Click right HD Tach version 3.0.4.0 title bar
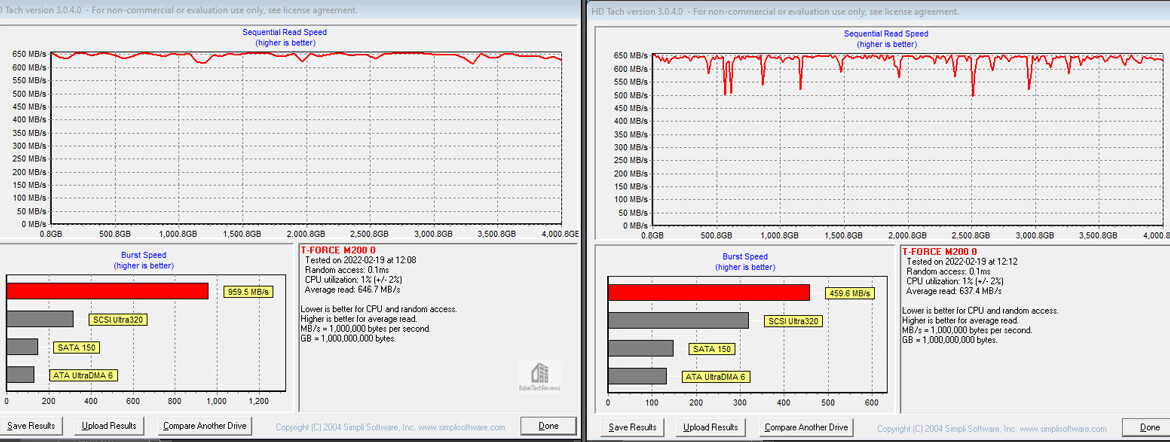The image size is (1170, 442). coord(879,11)
